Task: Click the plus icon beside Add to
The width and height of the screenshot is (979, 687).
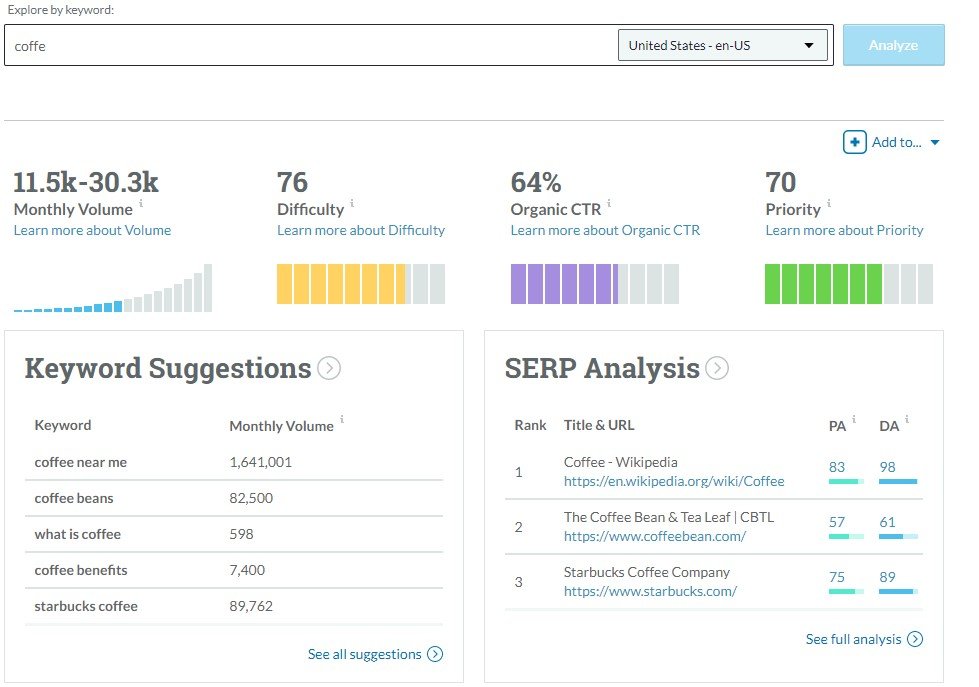Action: click(x=854, y=142)
